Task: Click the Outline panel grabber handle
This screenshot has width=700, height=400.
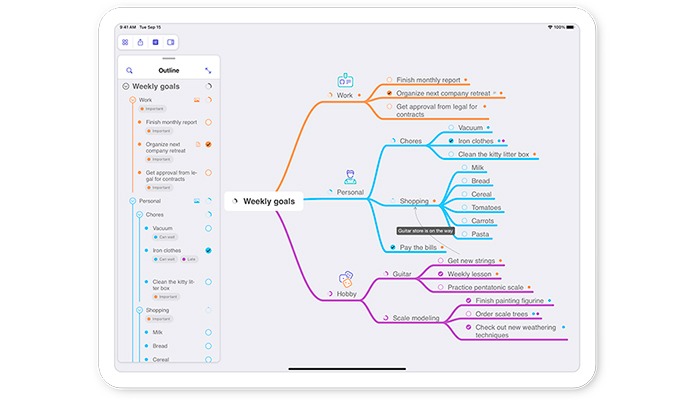Action: click(169, 58)
